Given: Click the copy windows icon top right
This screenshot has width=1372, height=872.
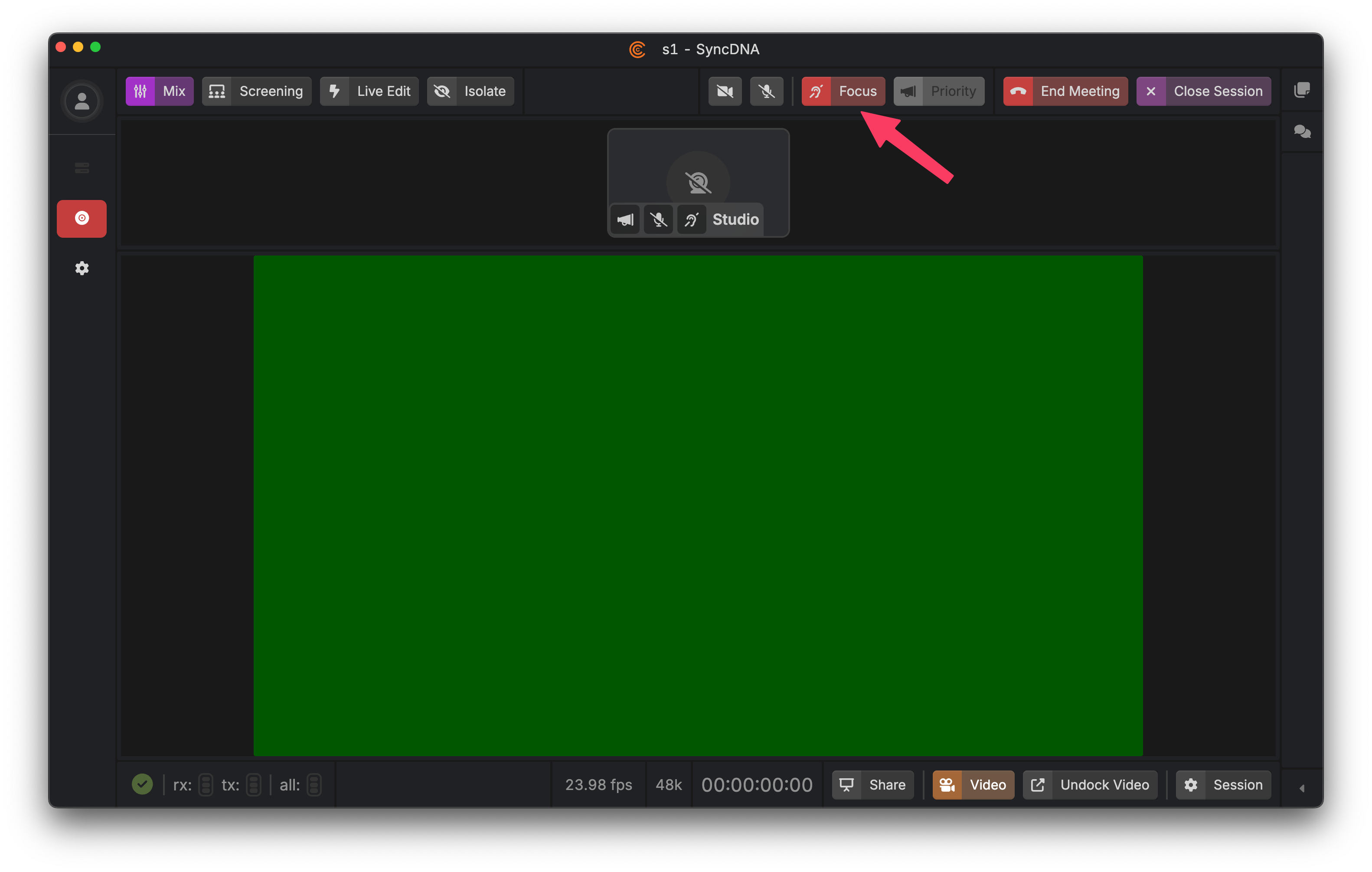Looking at the screenshot, I should [1302, 90].
